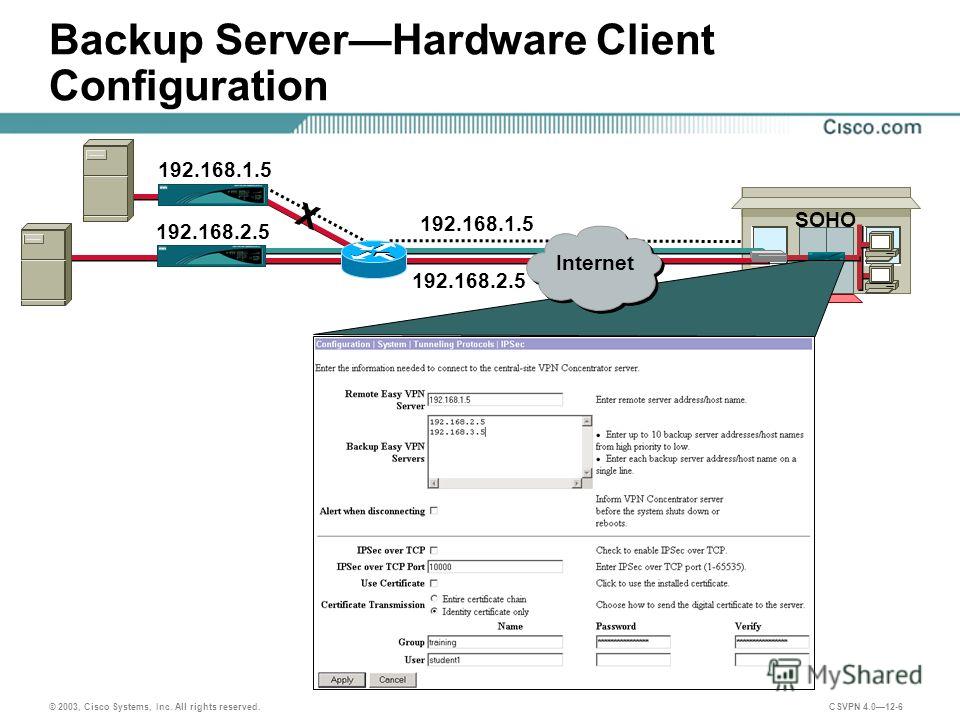960x720 pixels.
Task: Click the 192.168.1.5 label above the top concentrator
Action: click(x=214, y=170)
